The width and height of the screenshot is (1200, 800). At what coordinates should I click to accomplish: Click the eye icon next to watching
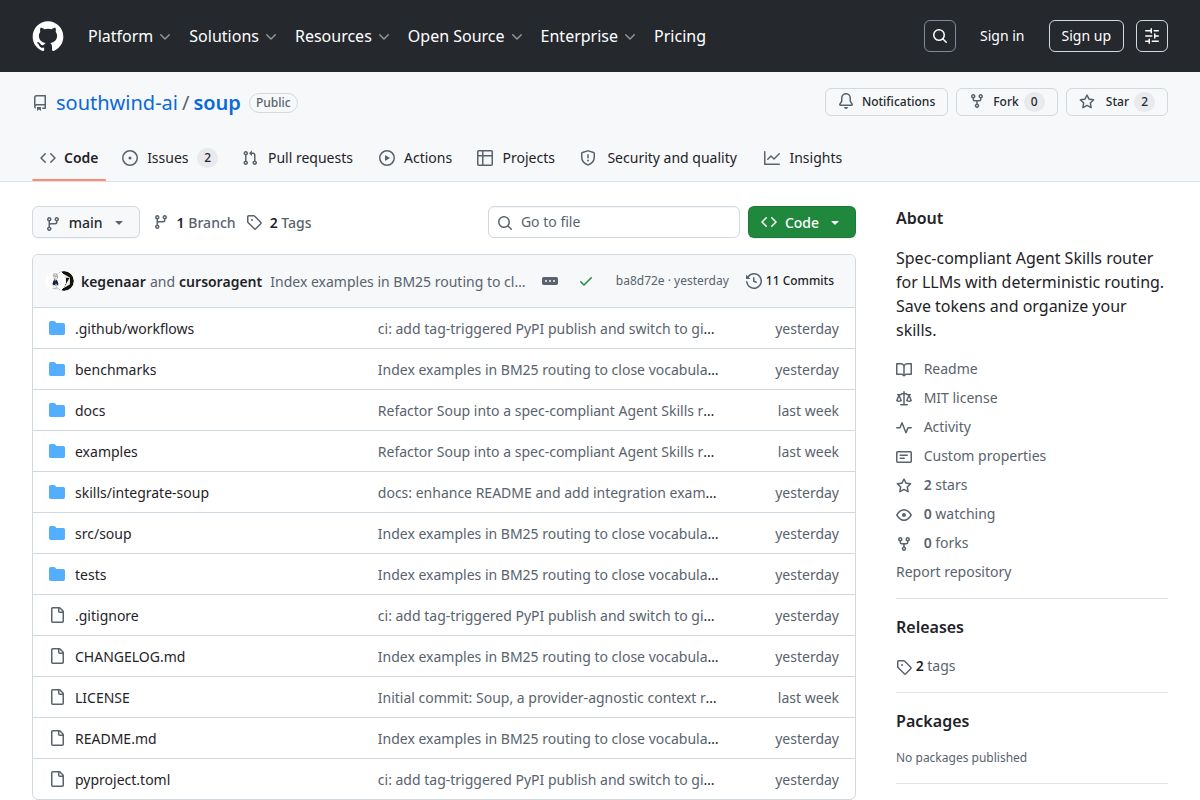(904, 514)
